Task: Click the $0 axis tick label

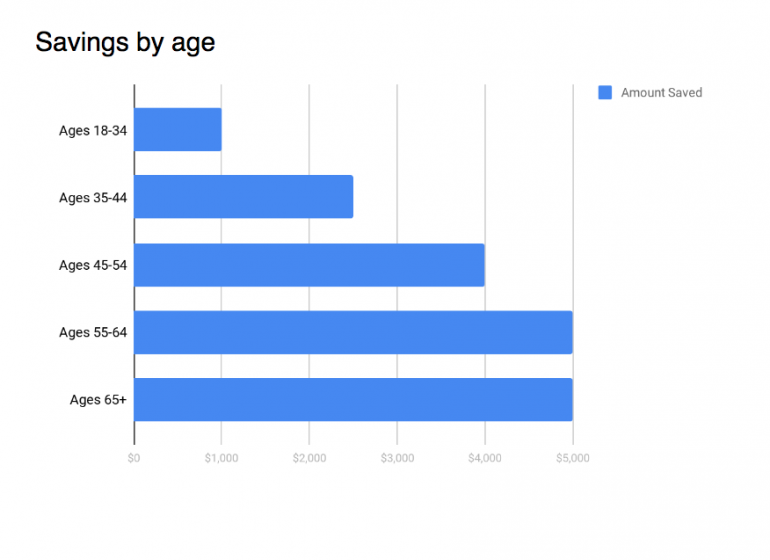Action: [134, 458]
